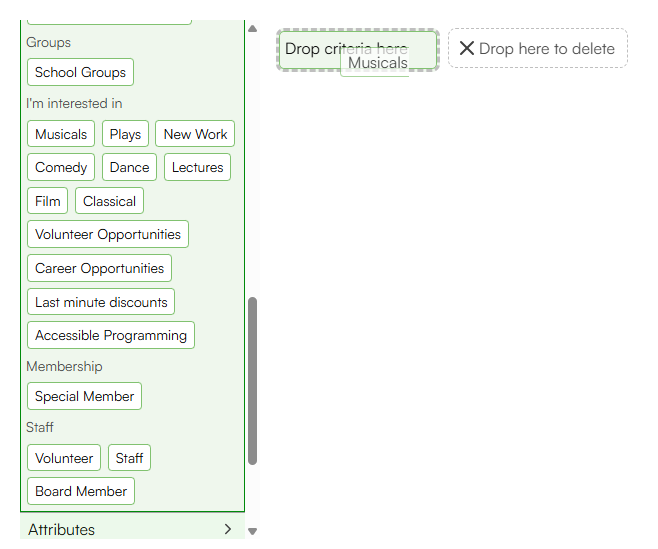The width and height of the screenshot is (658, 549).
Task: Select the Classical tag
Action: 109,201
